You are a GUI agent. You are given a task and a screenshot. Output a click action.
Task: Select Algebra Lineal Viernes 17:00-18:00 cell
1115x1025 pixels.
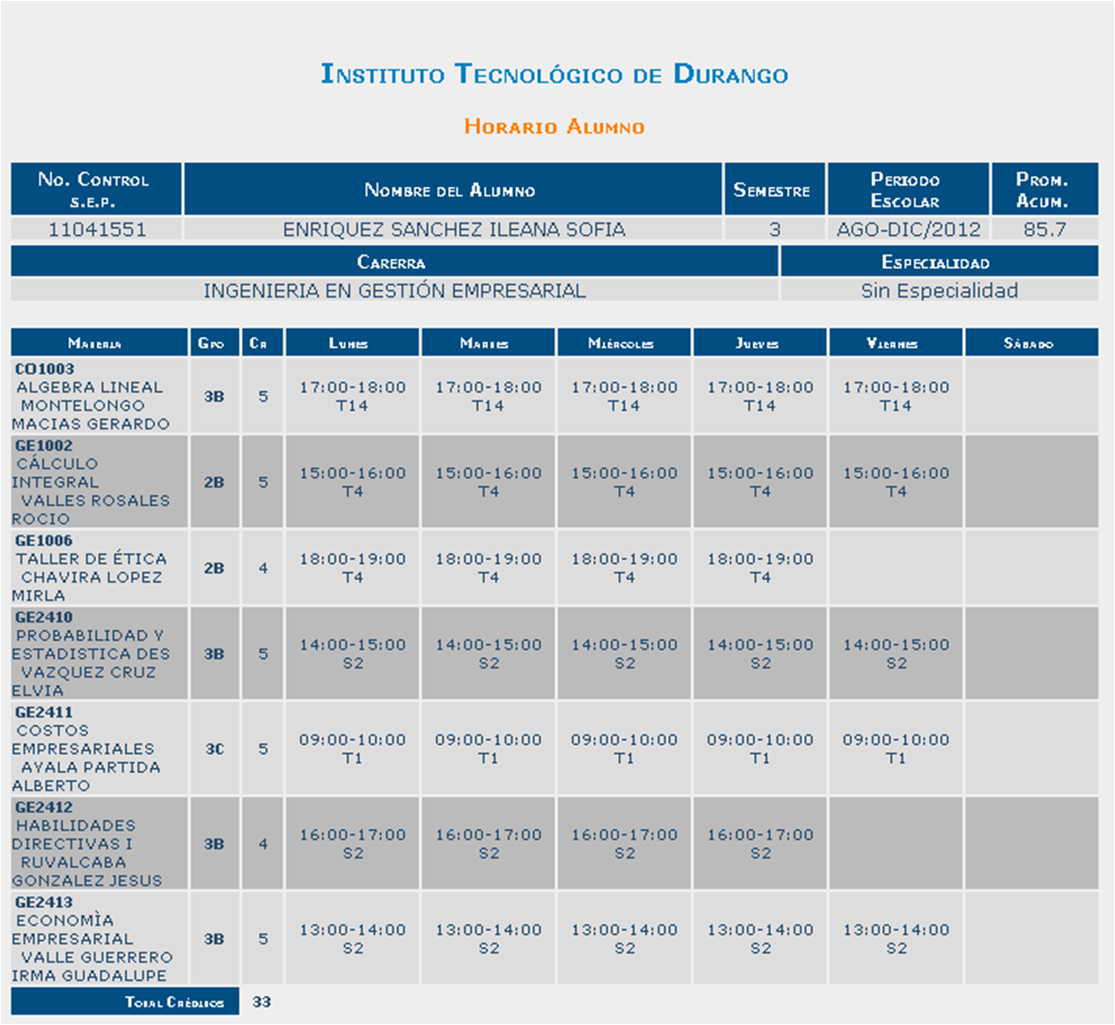coord(895,395)
